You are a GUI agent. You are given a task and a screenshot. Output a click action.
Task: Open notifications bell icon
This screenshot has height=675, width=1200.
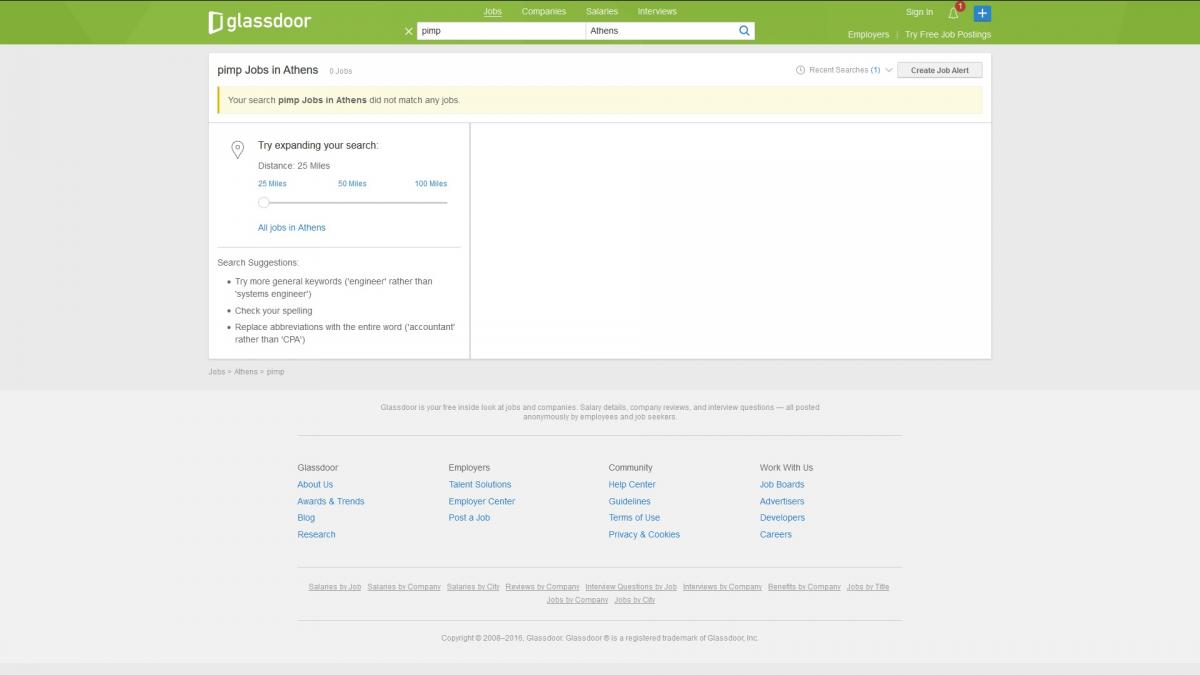954,13
